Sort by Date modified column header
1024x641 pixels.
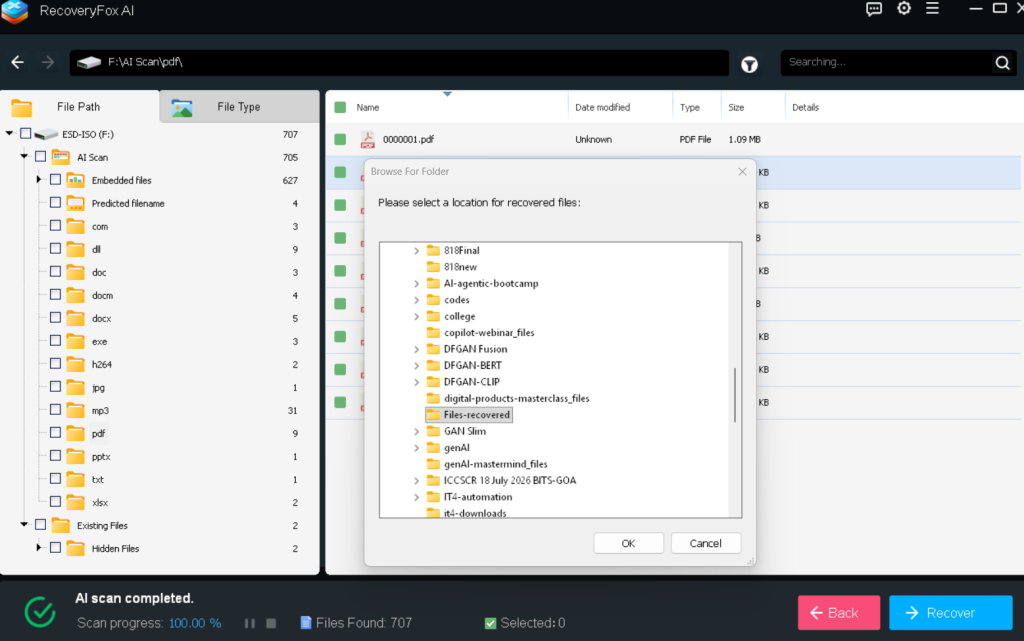pyautogui.click(x=602, y=108)
